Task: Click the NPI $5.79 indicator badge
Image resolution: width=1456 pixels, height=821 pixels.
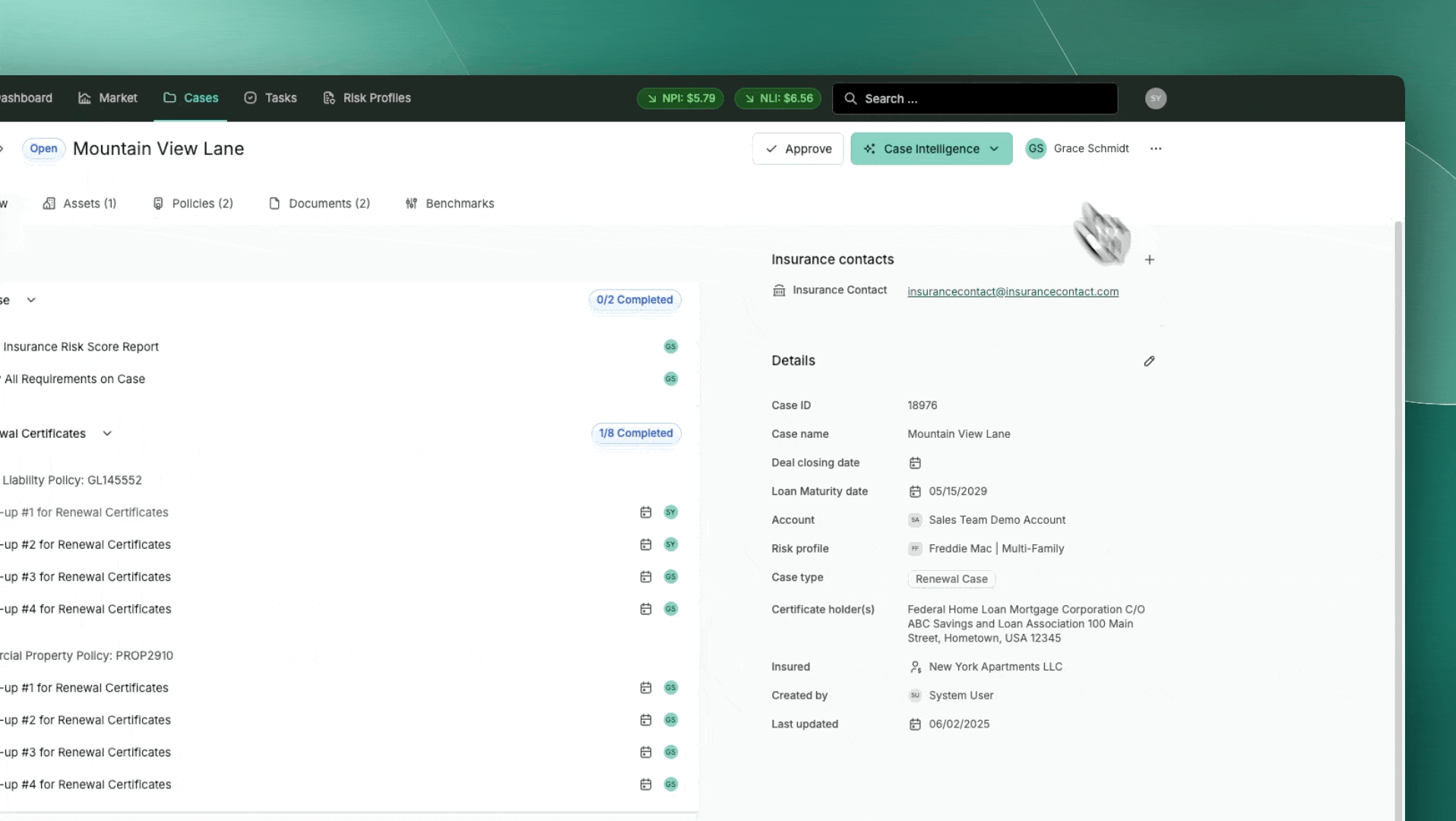Action: (680, 99)
